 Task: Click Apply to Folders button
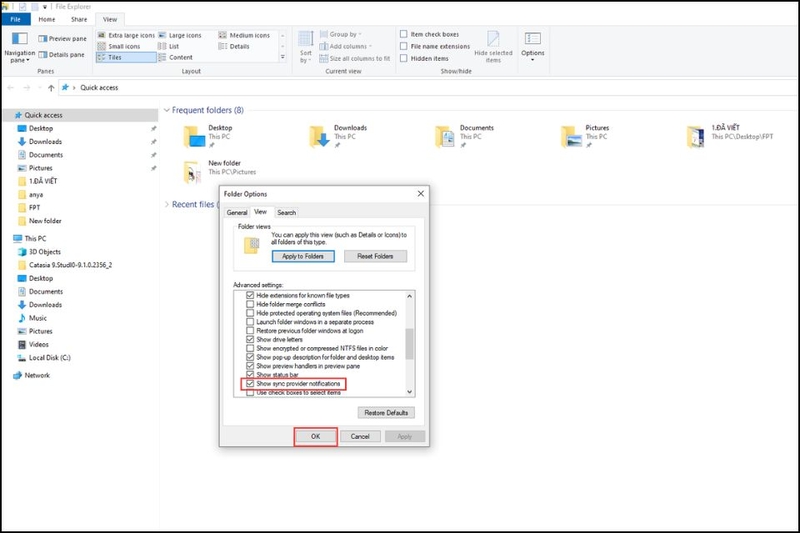(303, 257)
